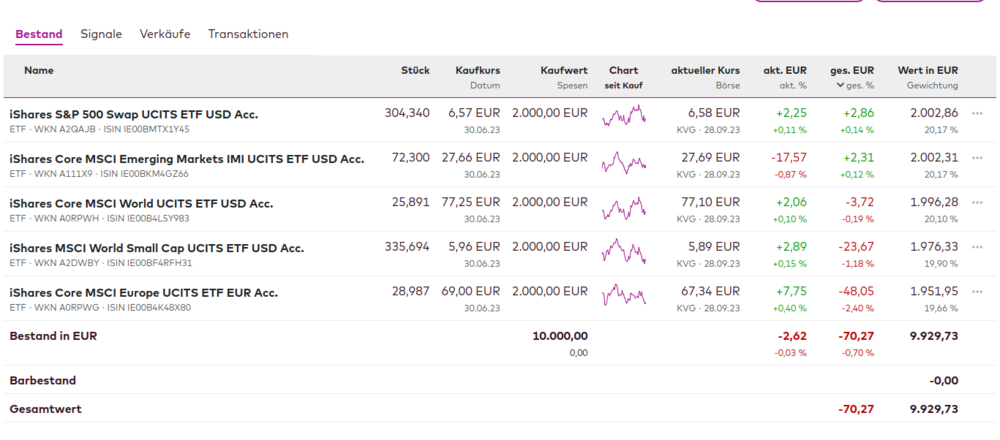Sort table by Wert in EUR column

[x=928, y=71]
